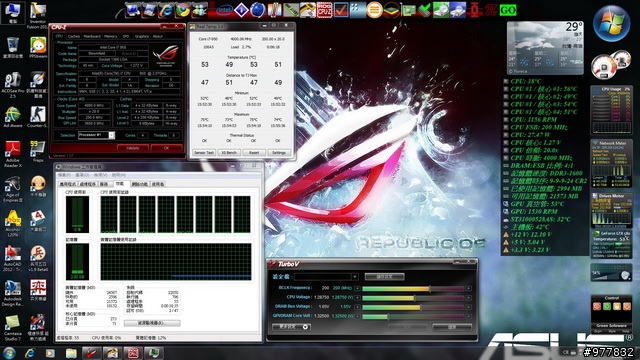Click the orange round menu icon in the top dock
Viewport: 640px width, 360px height.
[x=374, y=10]
